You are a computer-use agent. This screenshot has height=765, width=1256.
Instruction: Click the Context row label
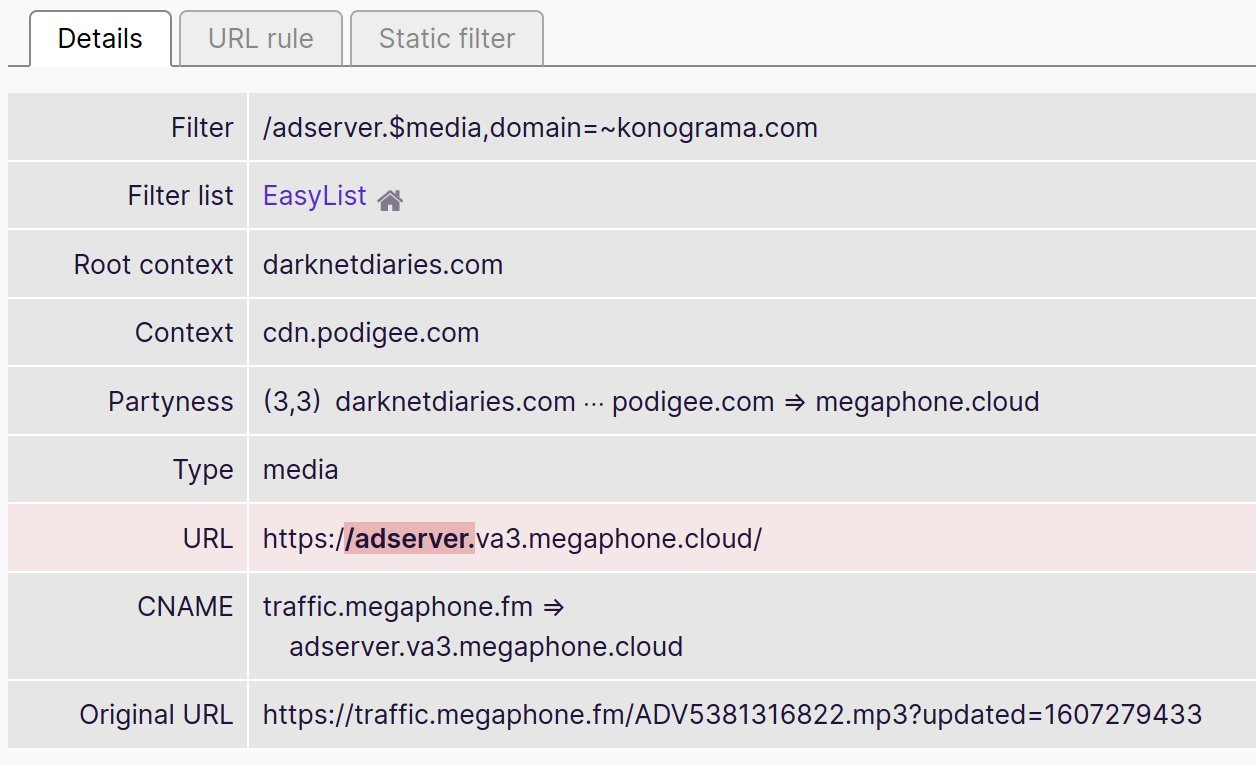185,332
